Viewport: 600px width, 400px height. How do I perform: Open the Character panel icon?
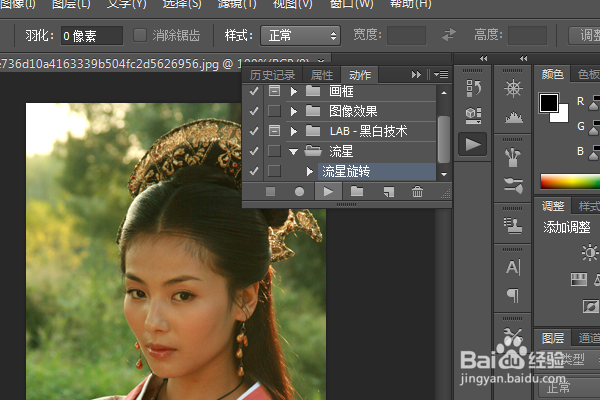513,267
